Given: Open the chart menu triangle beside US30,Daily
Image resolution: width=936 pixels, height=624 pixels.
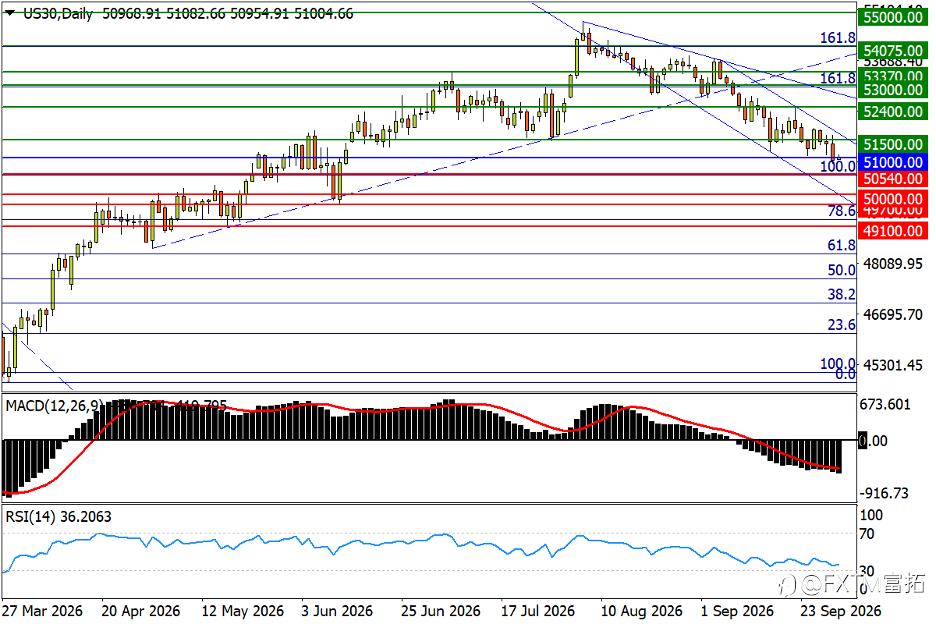Looking at the screenshot, I should [10, 13].
